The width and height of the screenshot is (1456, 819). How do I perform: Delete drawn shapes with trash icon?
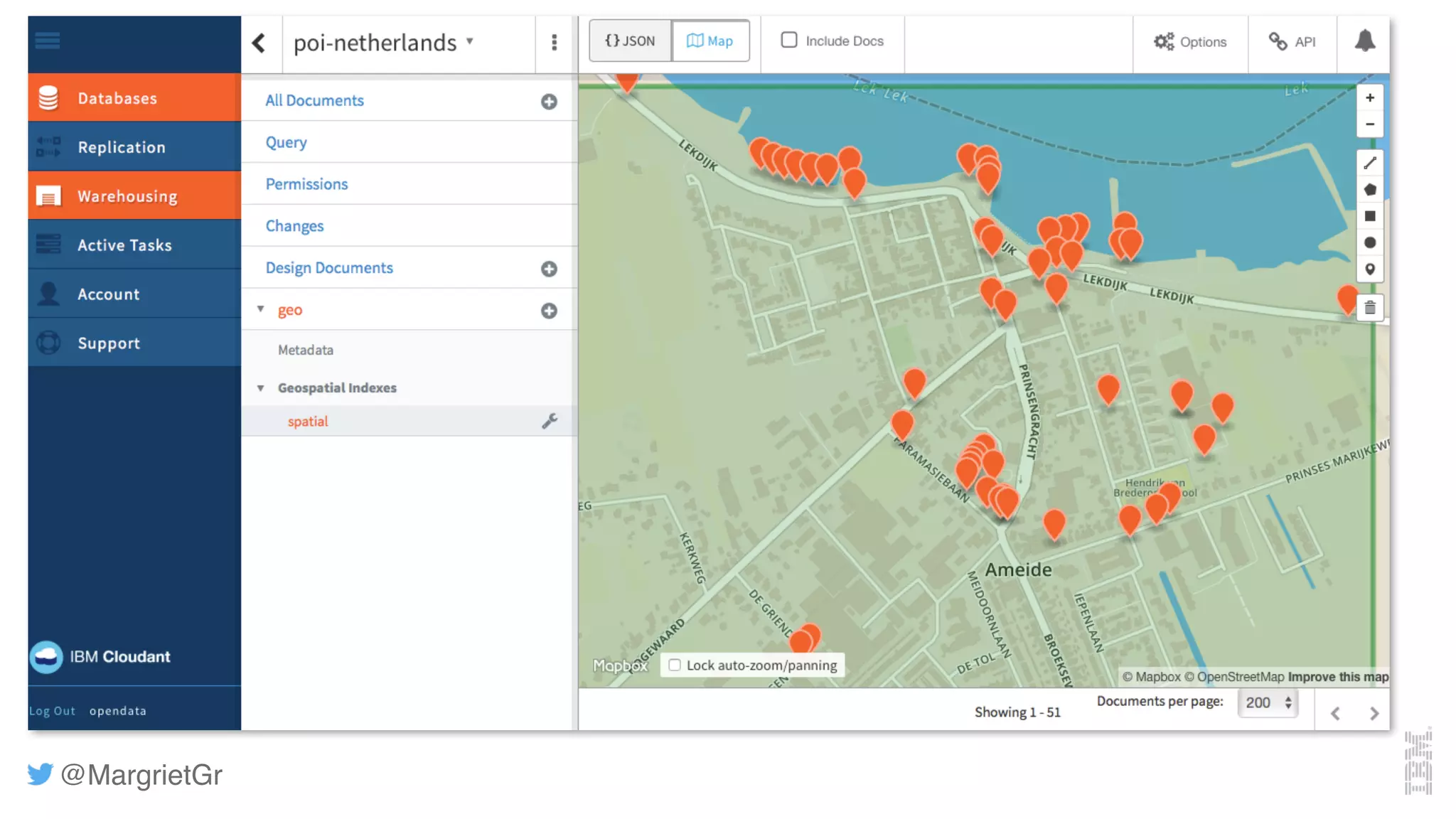[1370, 308]
